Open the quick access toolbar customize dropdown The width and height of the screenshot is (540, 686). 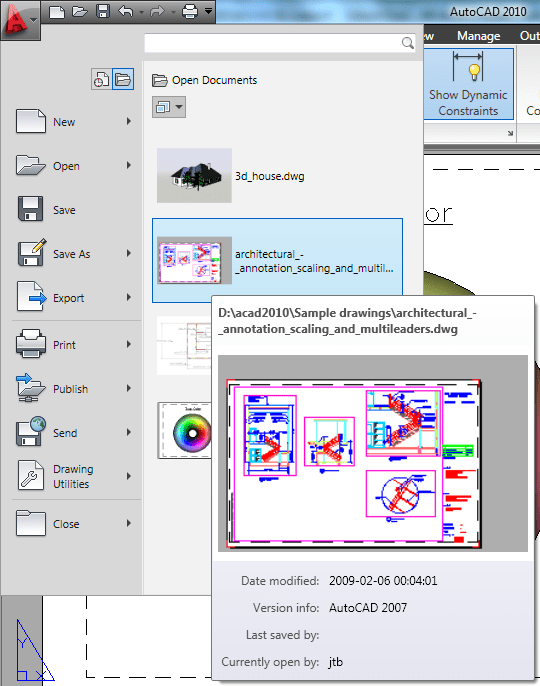tap(209, 11)
